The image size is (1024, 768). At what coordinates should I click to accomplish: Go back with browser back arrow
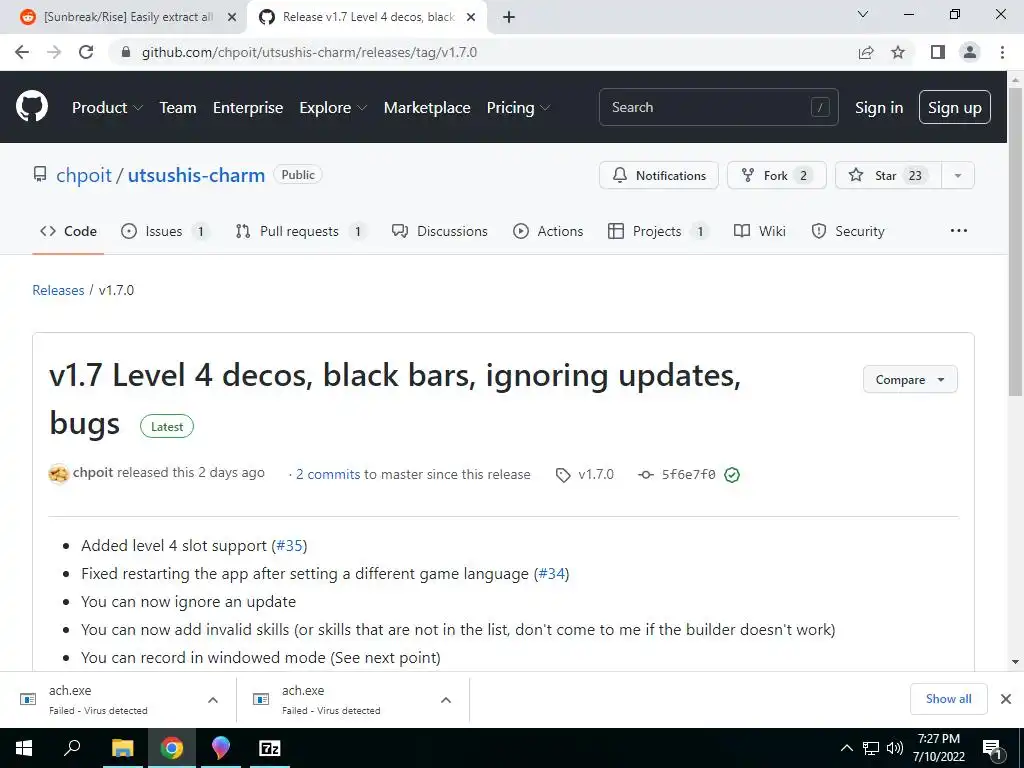tap(22, 52)
